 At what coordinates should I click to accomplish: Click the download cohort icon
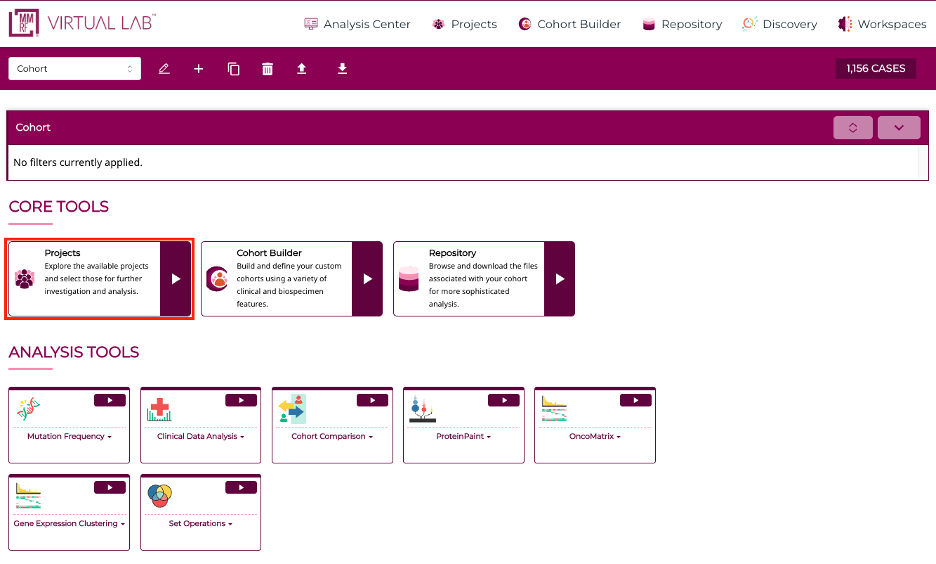(342, 69)
